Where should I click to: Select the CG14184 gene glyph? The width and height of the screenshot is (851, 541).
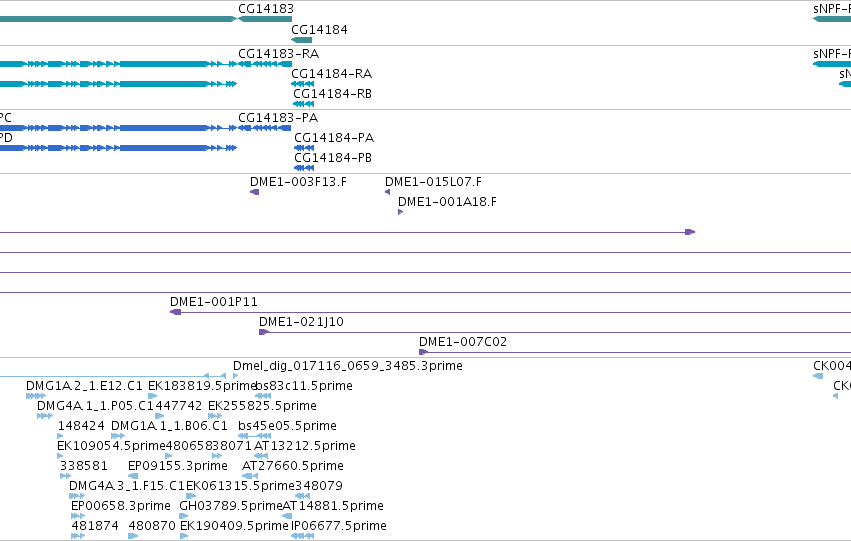[302, 40]
